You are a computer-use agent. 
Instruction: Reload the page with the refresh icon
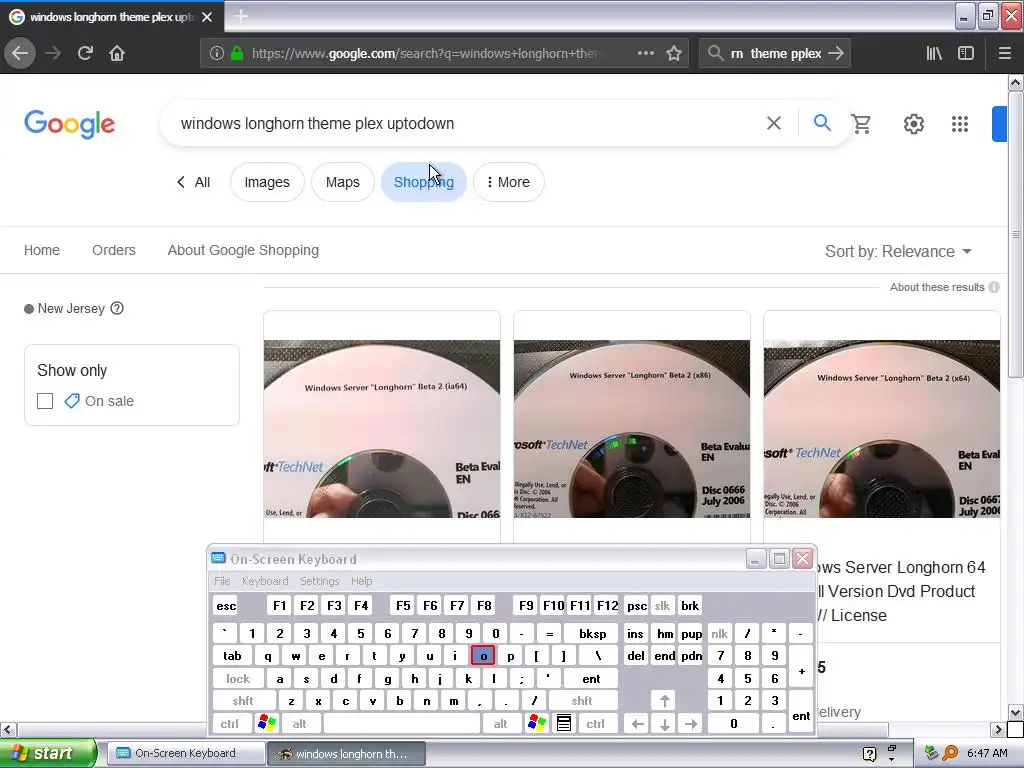85,53
